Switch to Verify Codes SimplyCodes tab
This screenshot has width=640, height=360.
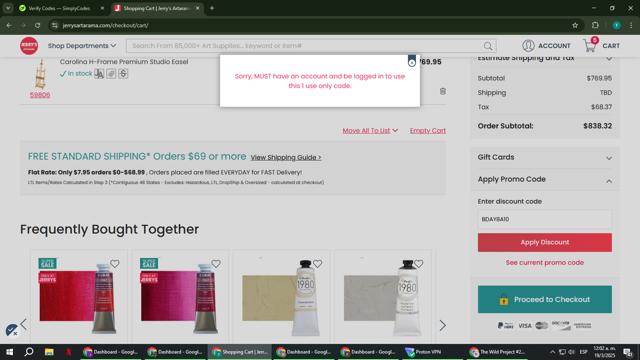click(x=60, y=8)
